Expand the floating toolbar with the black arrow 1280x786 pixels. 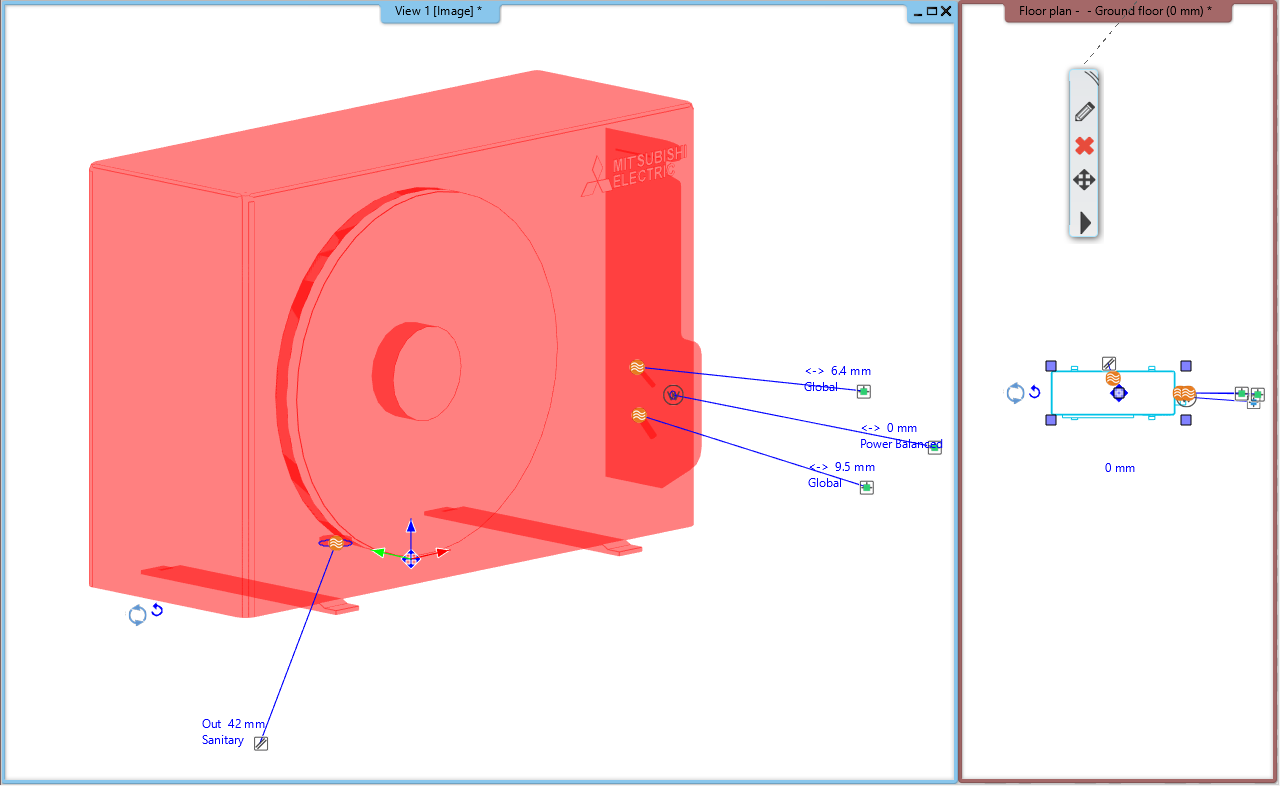pyautogui.click(x=1085, y=222)
